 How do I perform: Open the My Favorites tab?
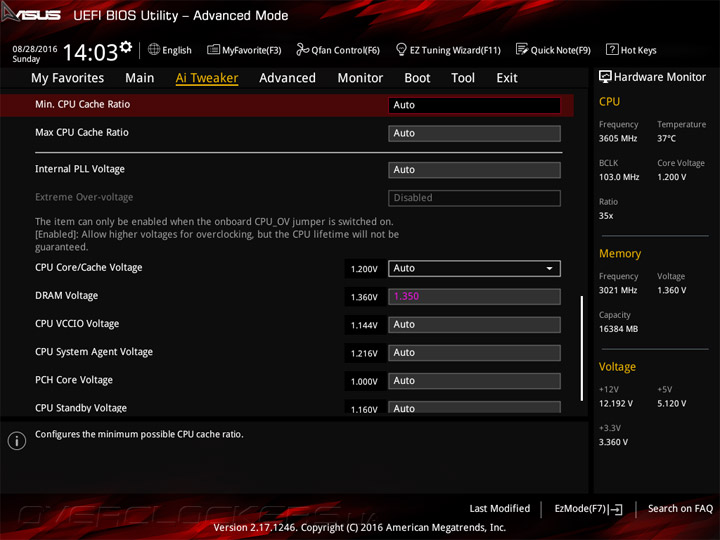pos(68,78)
